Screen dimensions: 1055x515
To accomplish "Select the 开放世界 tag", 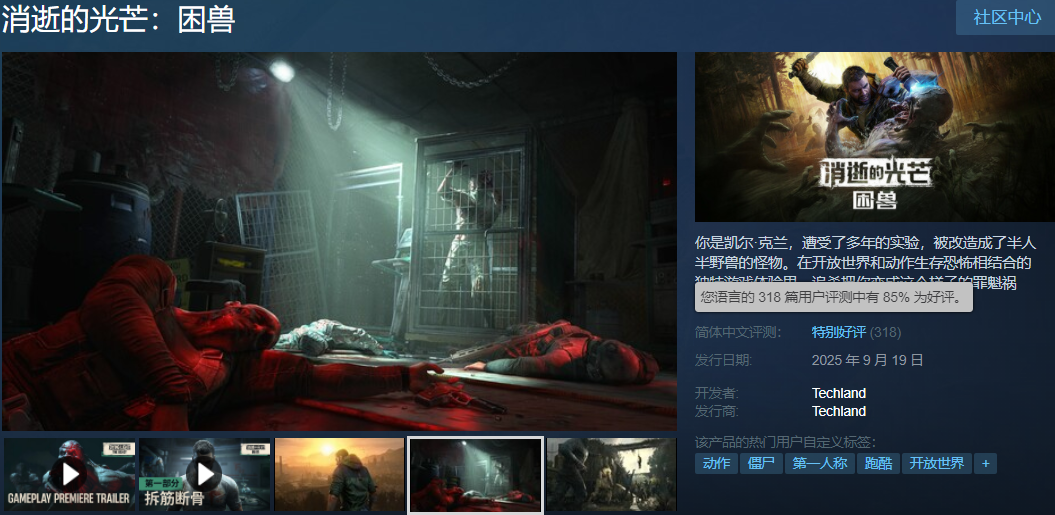I will 937,463.
